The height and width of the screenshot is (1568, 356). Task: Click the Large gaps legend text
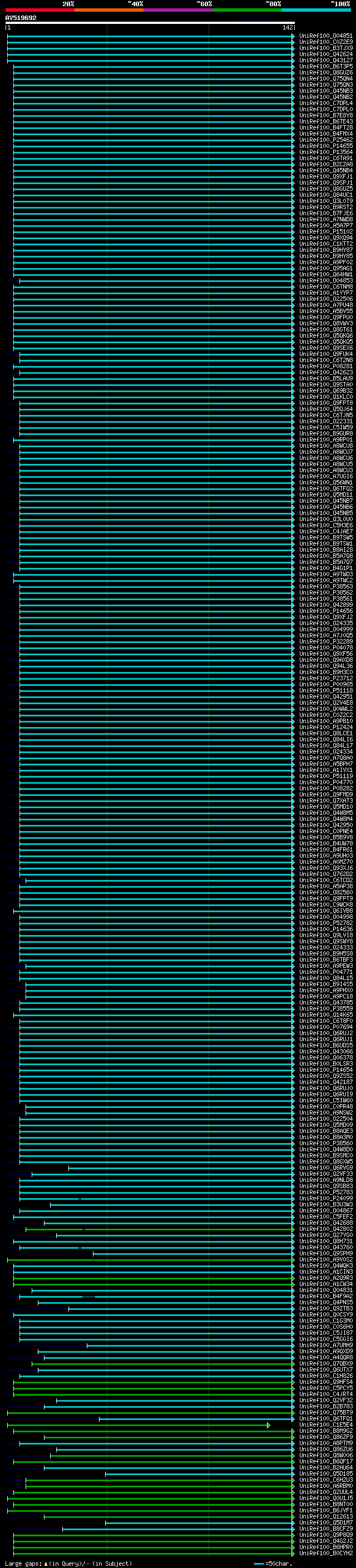tap(68, 1564)
